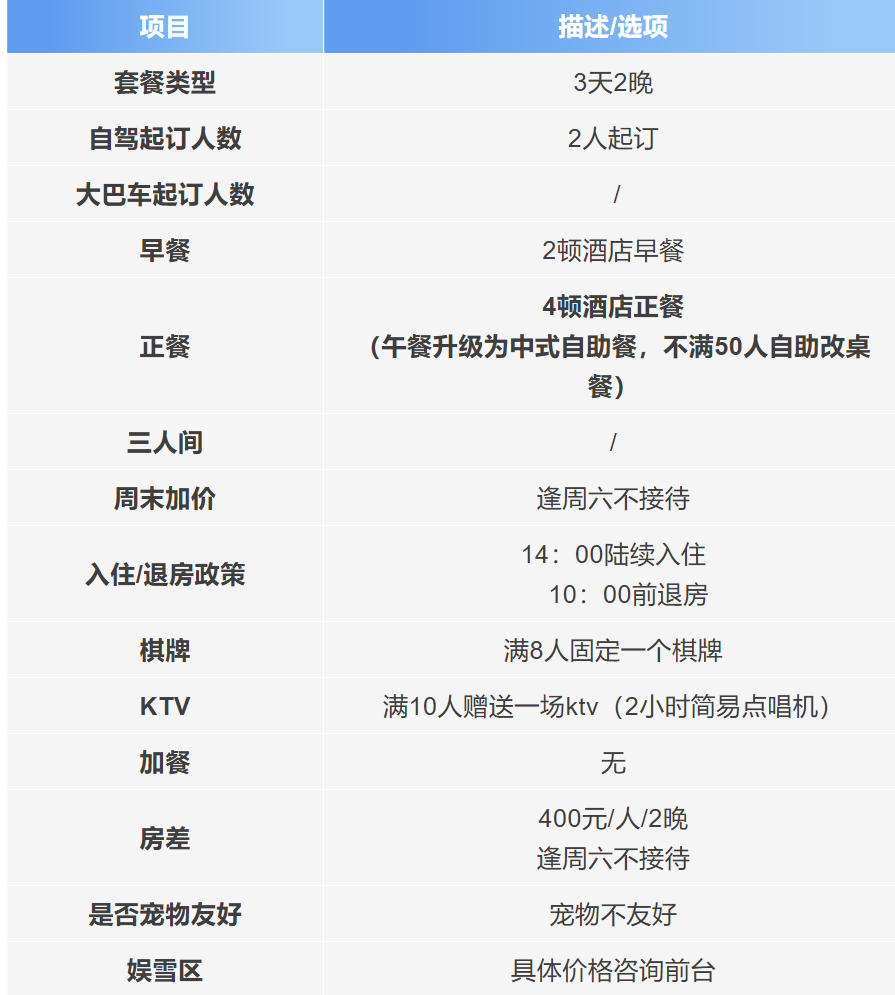The width and height of the screenshot is (895, 995).
Task: Click the 描述/选项 column header
Action: pos(612,27)
